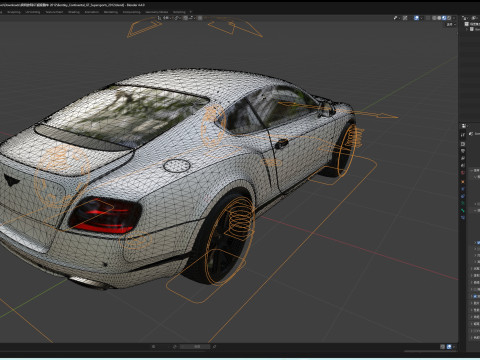Open the Rendering workspace tab
Image resolution: width=480 pixels, height=360 pixels.
(111, 12)
